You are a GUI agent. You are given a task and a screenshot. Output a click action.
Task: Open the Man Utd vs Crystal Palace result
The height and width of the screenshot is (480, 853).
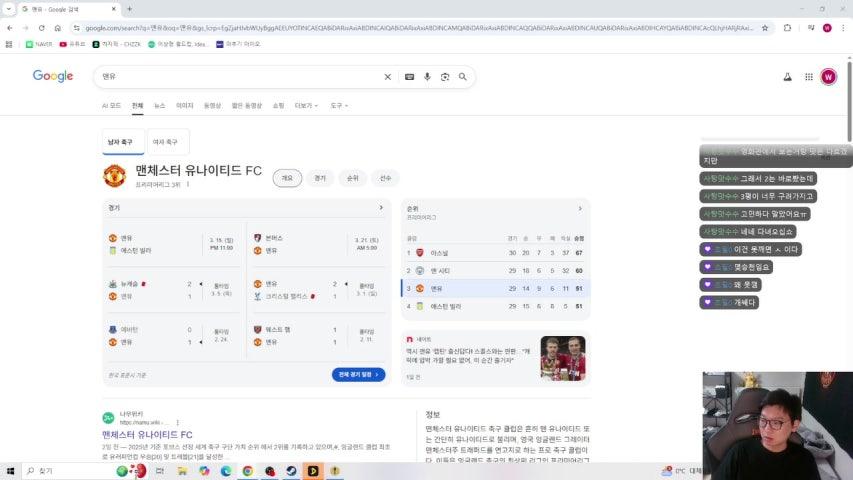tap(318, 290)
